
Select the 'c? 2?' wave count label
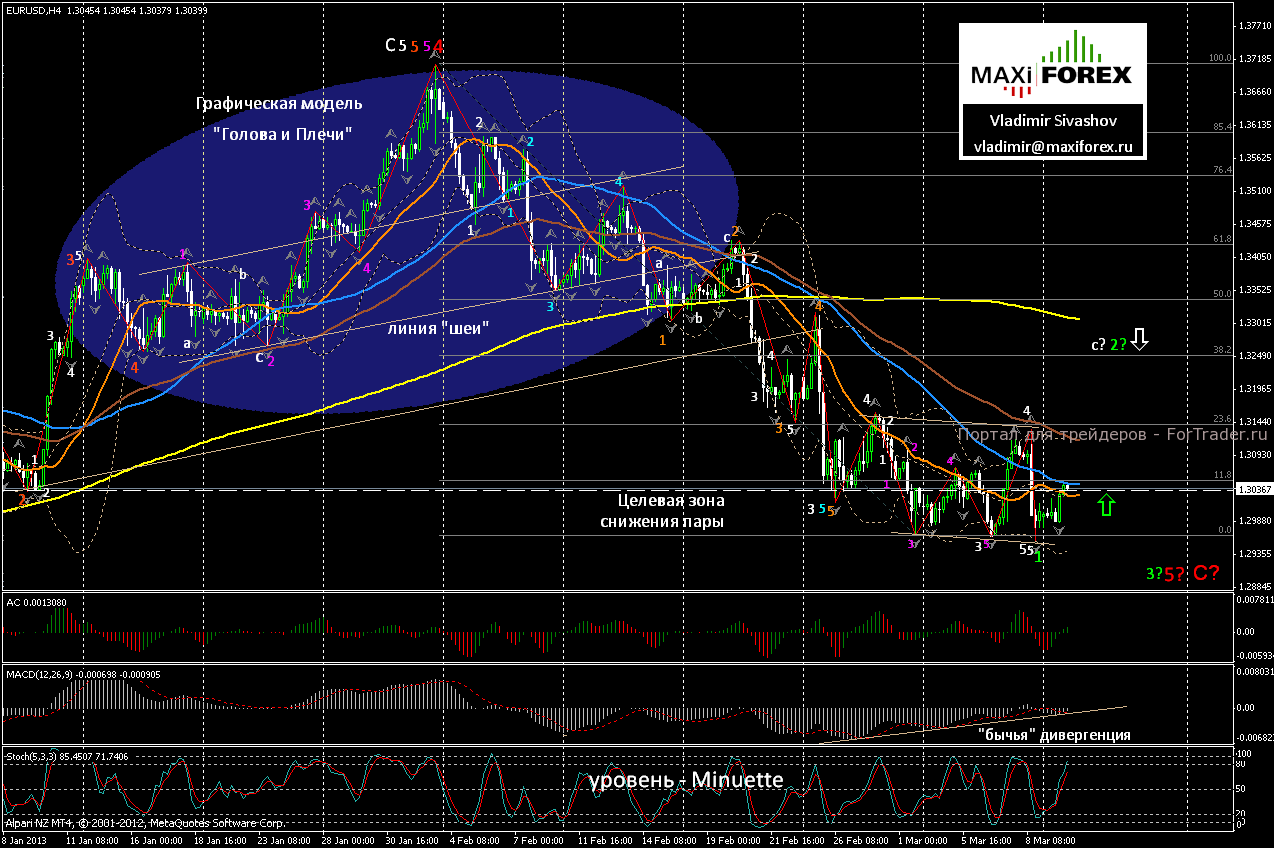tap(1109, 343)
